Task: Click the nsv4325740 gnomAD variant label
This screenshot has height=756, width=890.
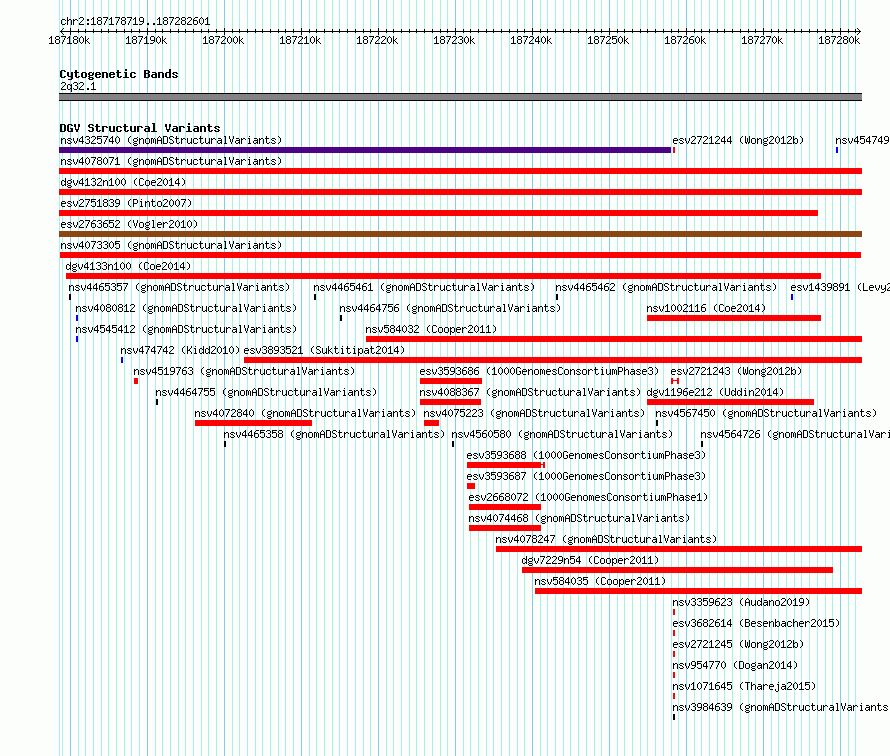Action: coord(171,140)
